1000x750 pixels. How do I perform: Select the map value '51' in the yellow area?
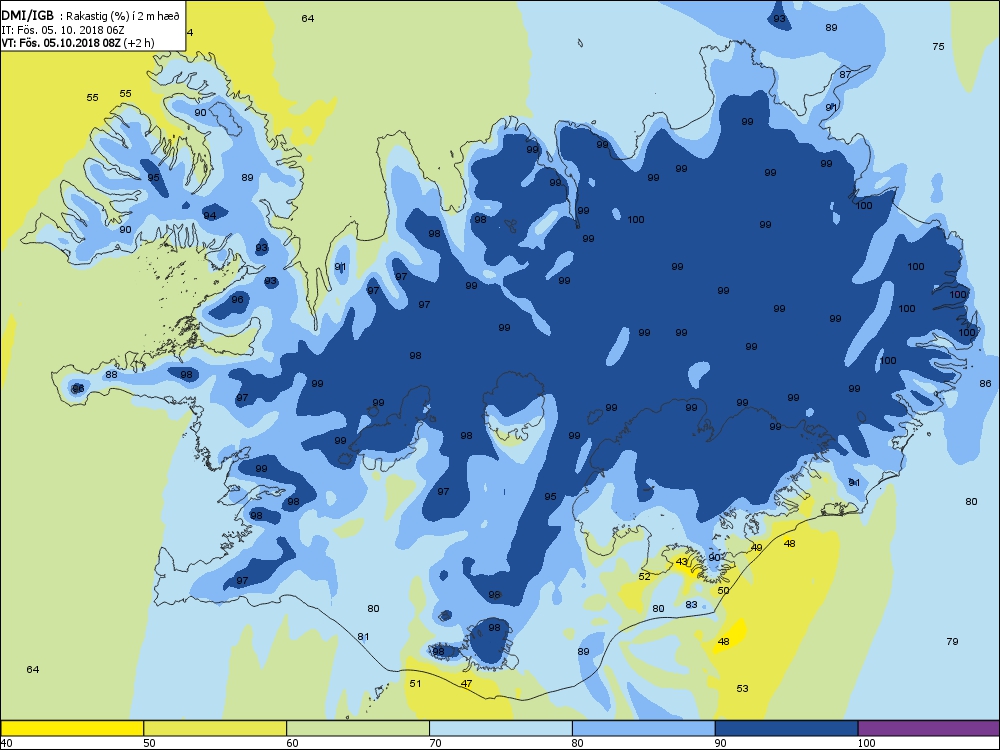point(415,684)
